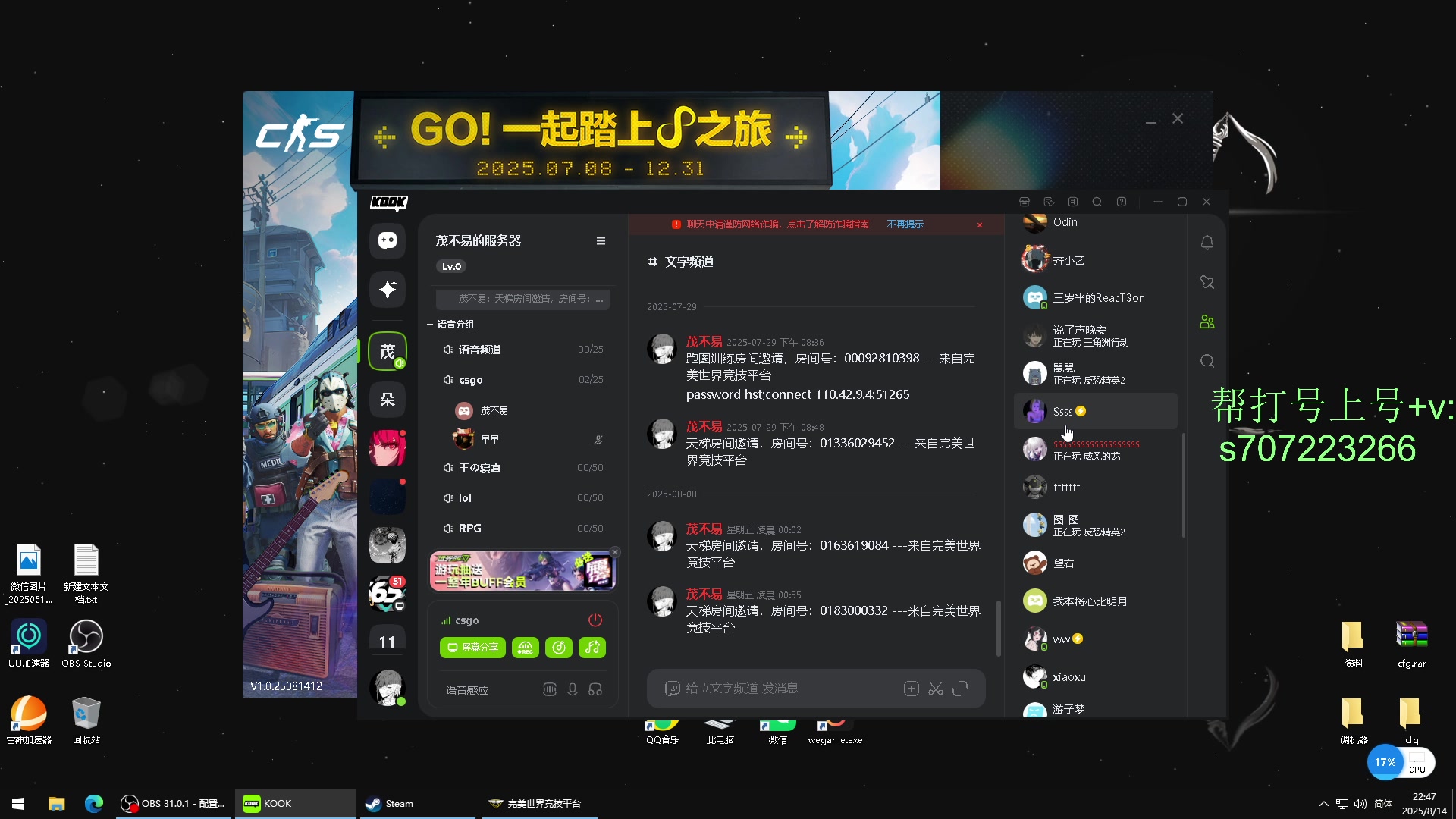Image resolution: width=1456 pixels, height=819 pixels.
Task: Select member Ssss in member list
Action: click(1096, 412)
